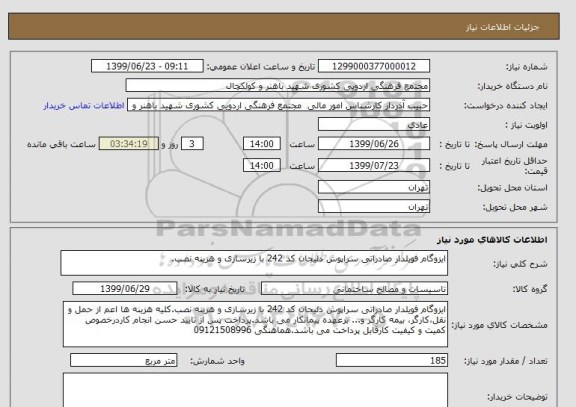
Task: Click the اطلاعات کالاهای مورد نیاز section heading
Action: (x=492, y=240)
